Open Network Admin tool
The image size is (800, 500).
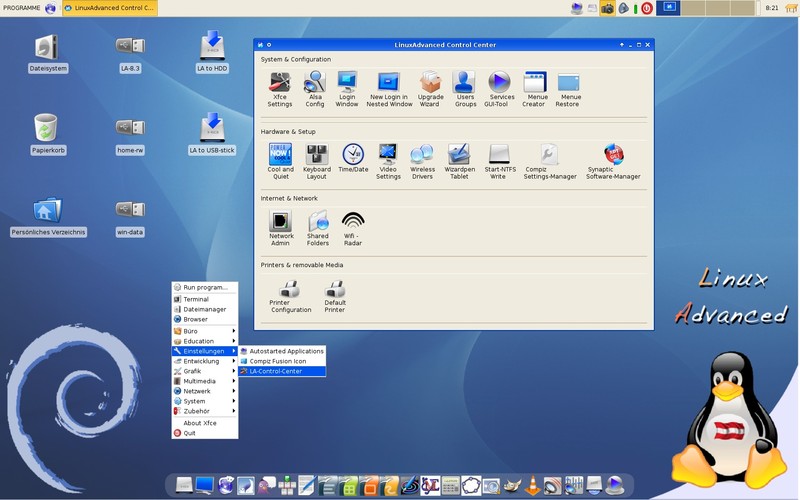pos(281,228)
